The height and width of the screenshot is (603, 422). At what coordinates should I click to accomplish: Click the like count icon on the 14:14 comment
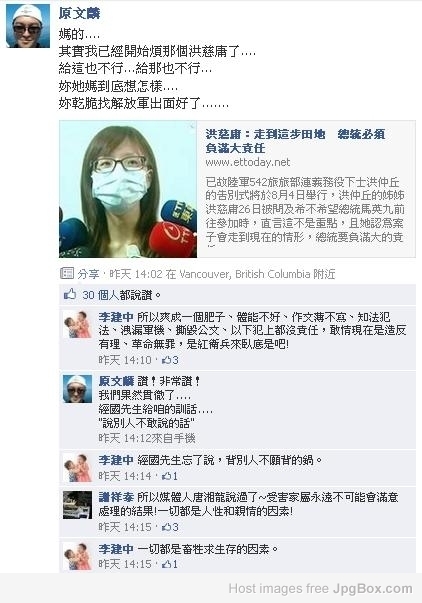[167, 476]
